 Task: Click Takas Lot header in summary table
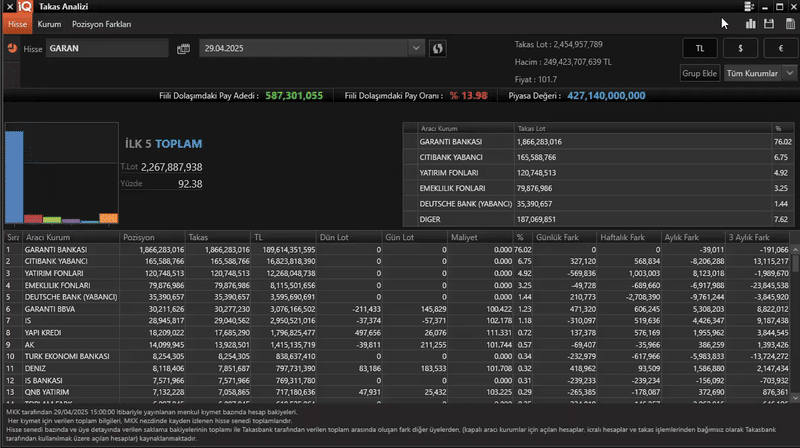click(643, 129)
